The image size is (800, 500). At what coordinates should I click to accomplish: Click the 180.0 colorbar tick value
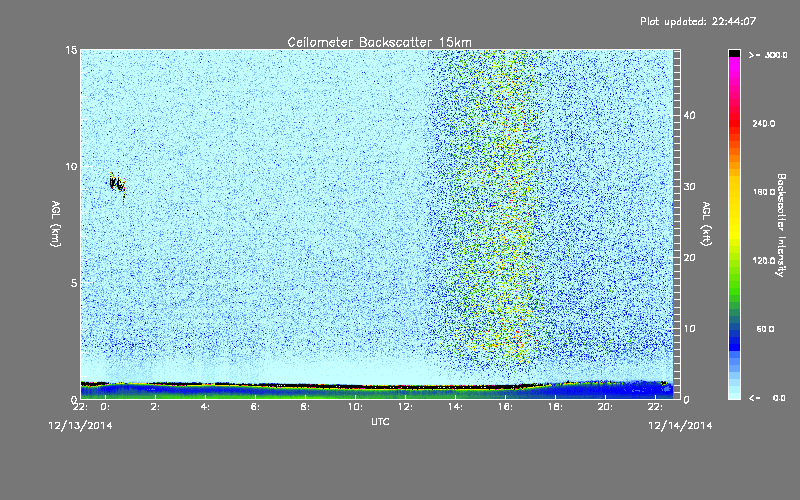click(x=764, y=192)
